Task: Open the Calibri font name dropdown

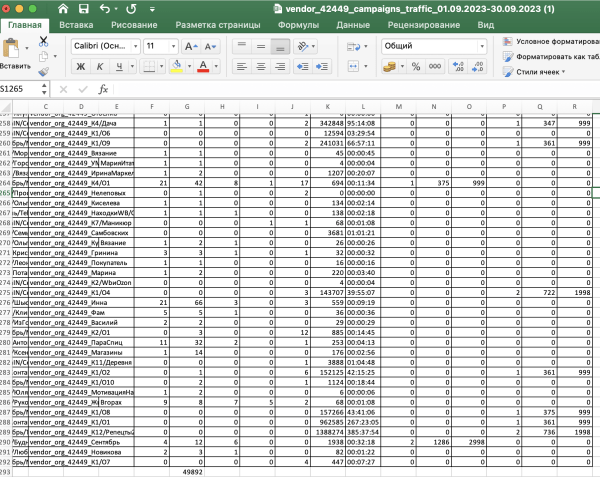Action: coord(102,46)
